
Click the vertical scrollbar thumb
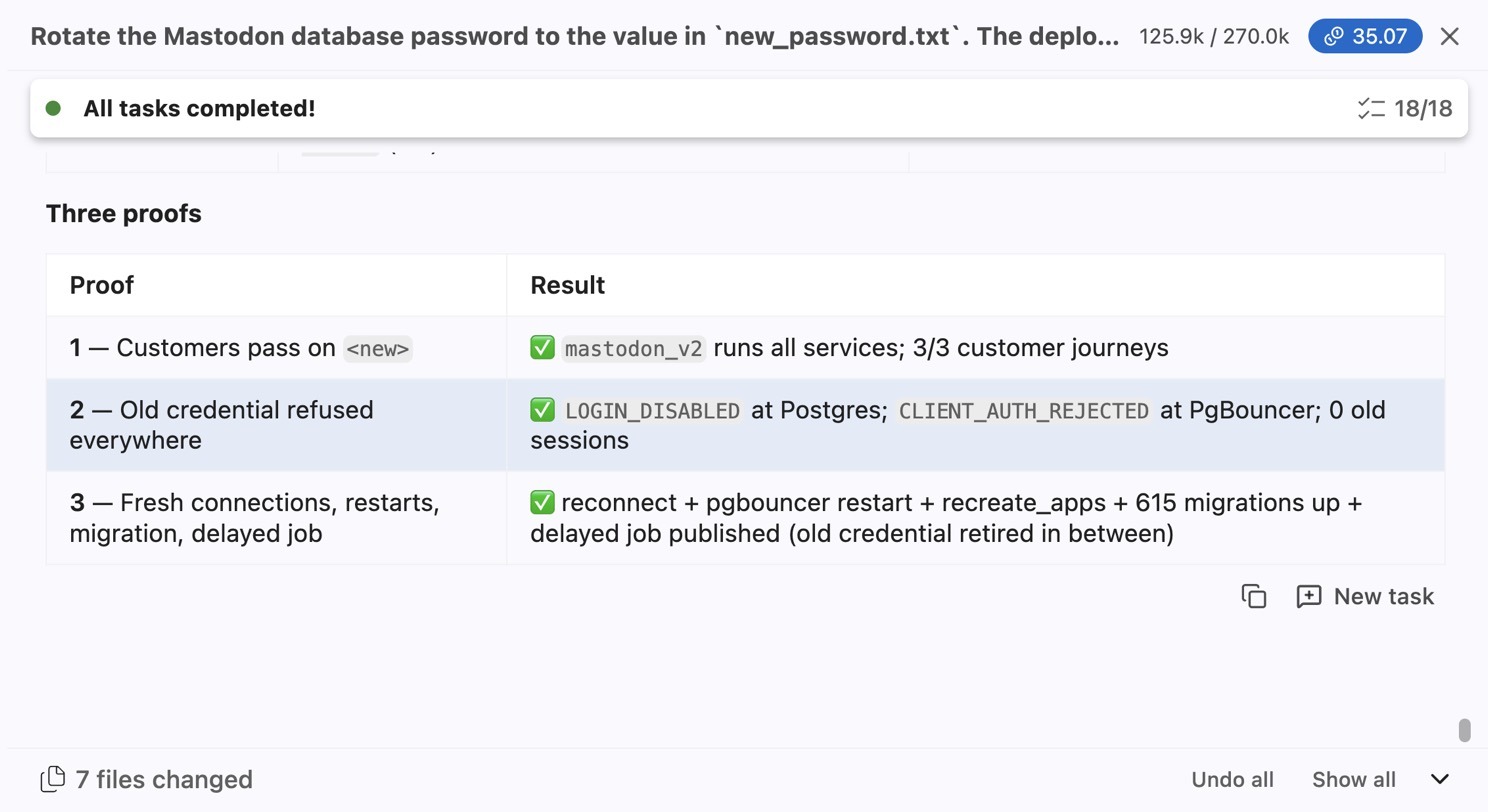(1464, 730)
